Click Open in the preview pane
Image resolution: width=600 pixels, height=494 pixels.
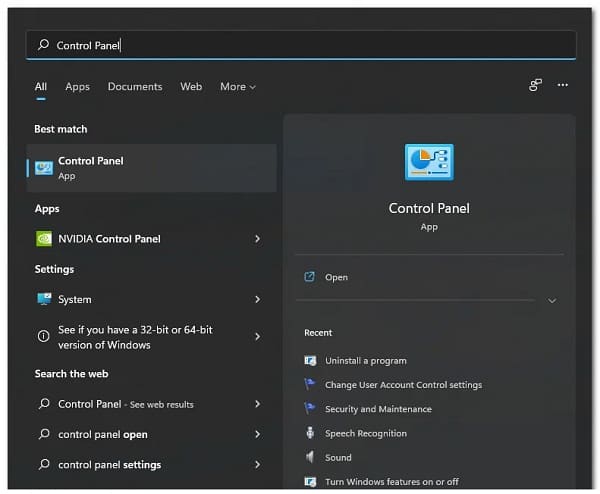336,277
